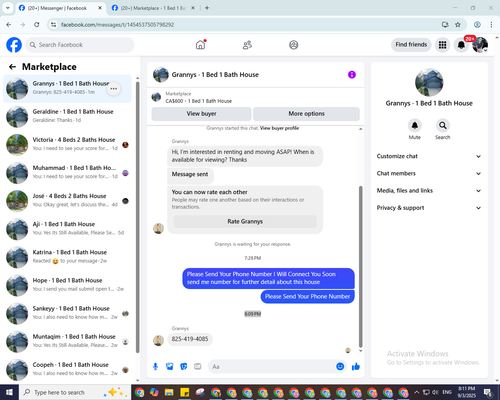Record a voice clip with the microphone
500x400 pixels.
click(155, 367)
